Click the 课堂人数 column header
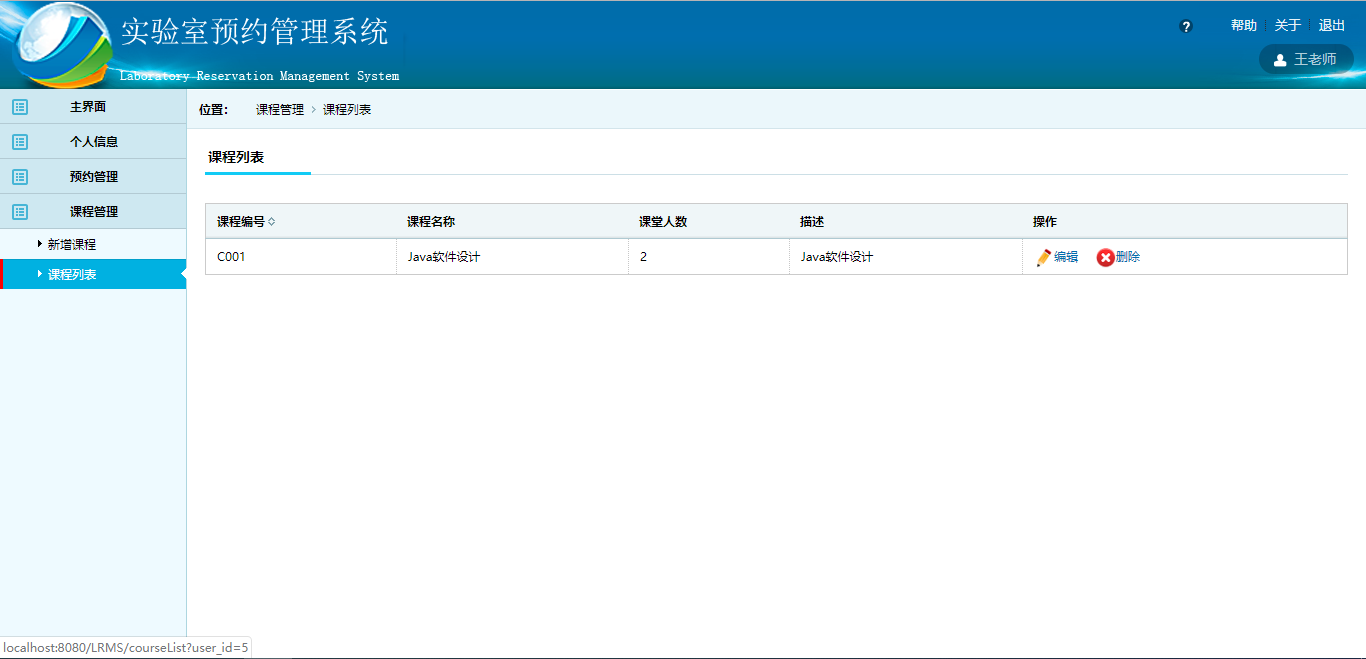1366x659 pixels. coord(663,222)
